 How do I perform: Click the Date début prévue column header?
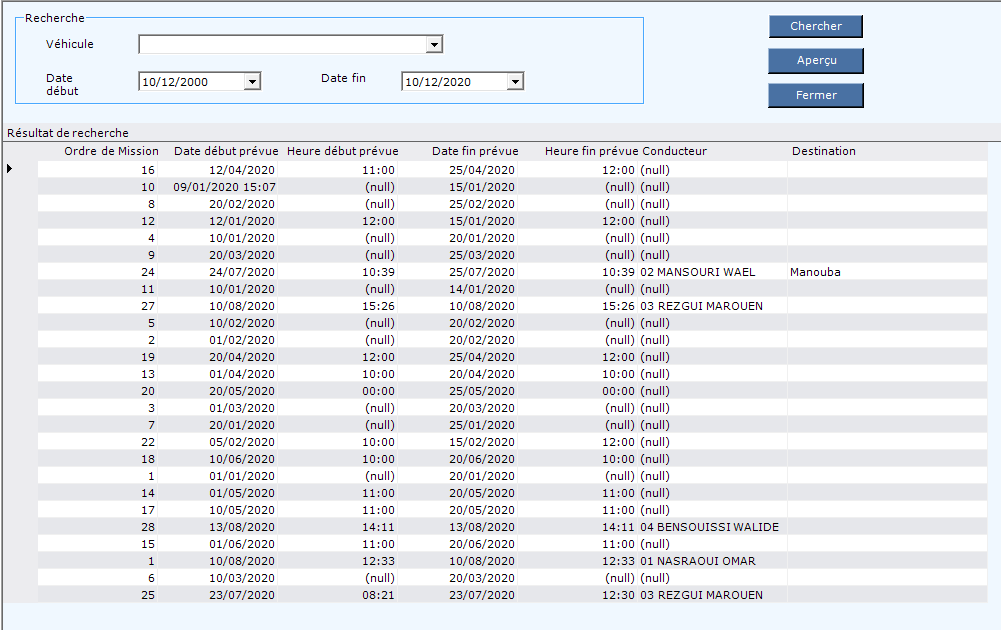pos(226,151)
